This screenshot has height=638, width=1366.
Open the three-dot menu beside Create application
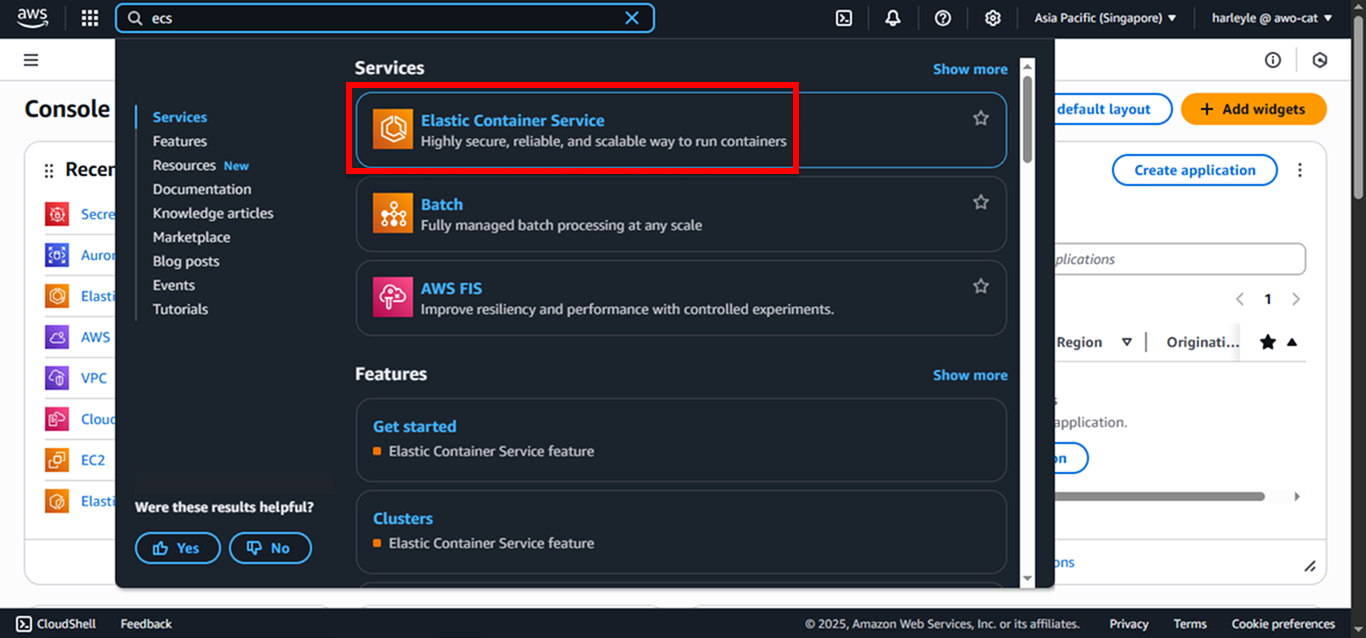[x=1300, y=170]
